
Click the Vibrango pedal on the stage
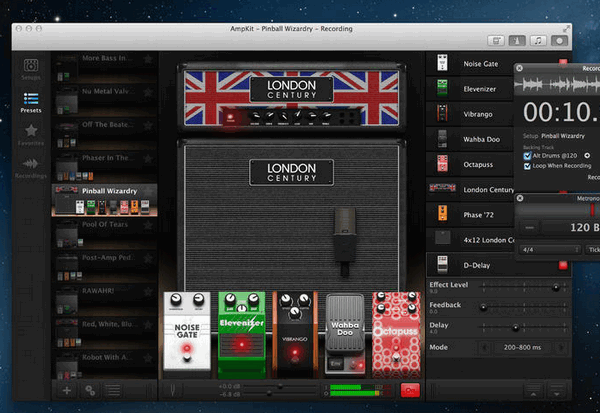295,335
